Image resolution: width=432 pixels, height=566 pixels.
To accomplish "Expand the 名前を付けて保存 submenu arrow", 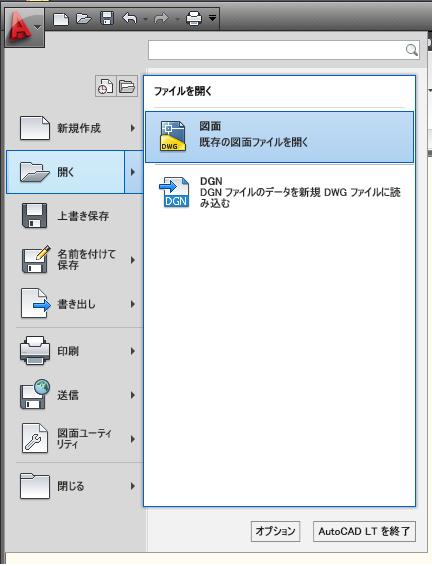I will click(x=133, y=260).
